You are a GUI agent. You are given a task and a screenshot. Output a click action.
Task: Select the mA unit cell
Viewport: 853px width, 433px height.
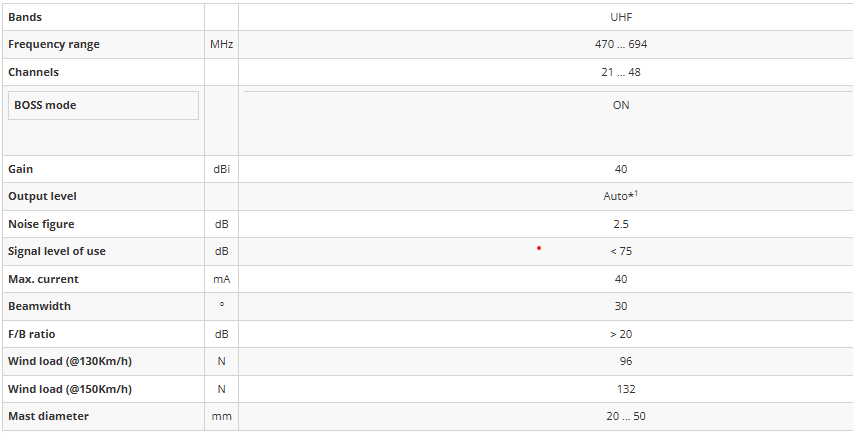click(x=221, y=279)
